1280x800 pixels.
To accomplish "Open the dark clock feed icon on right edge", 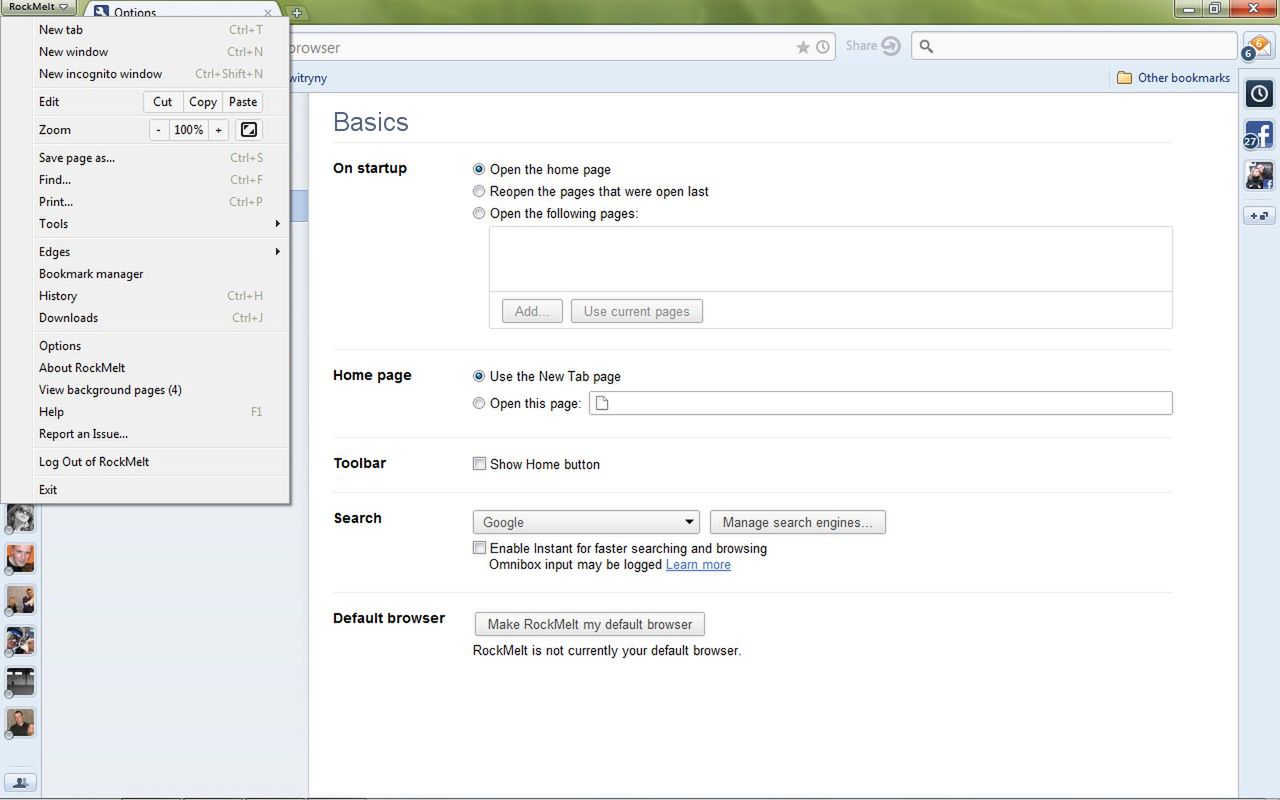I will [1259, 94].
